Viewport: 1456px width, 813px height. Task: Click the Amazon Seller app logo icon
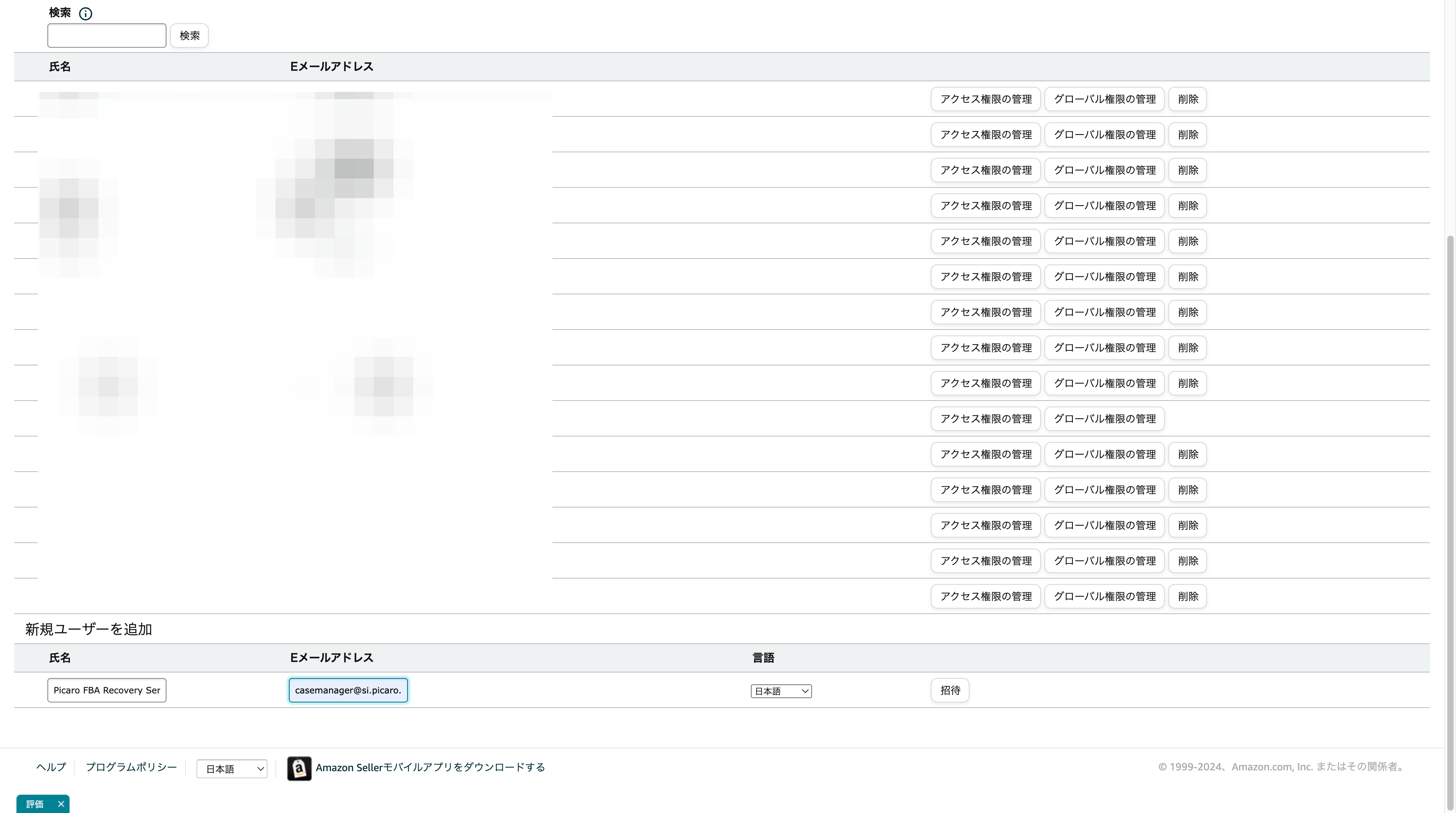click(x=299, y=768)
